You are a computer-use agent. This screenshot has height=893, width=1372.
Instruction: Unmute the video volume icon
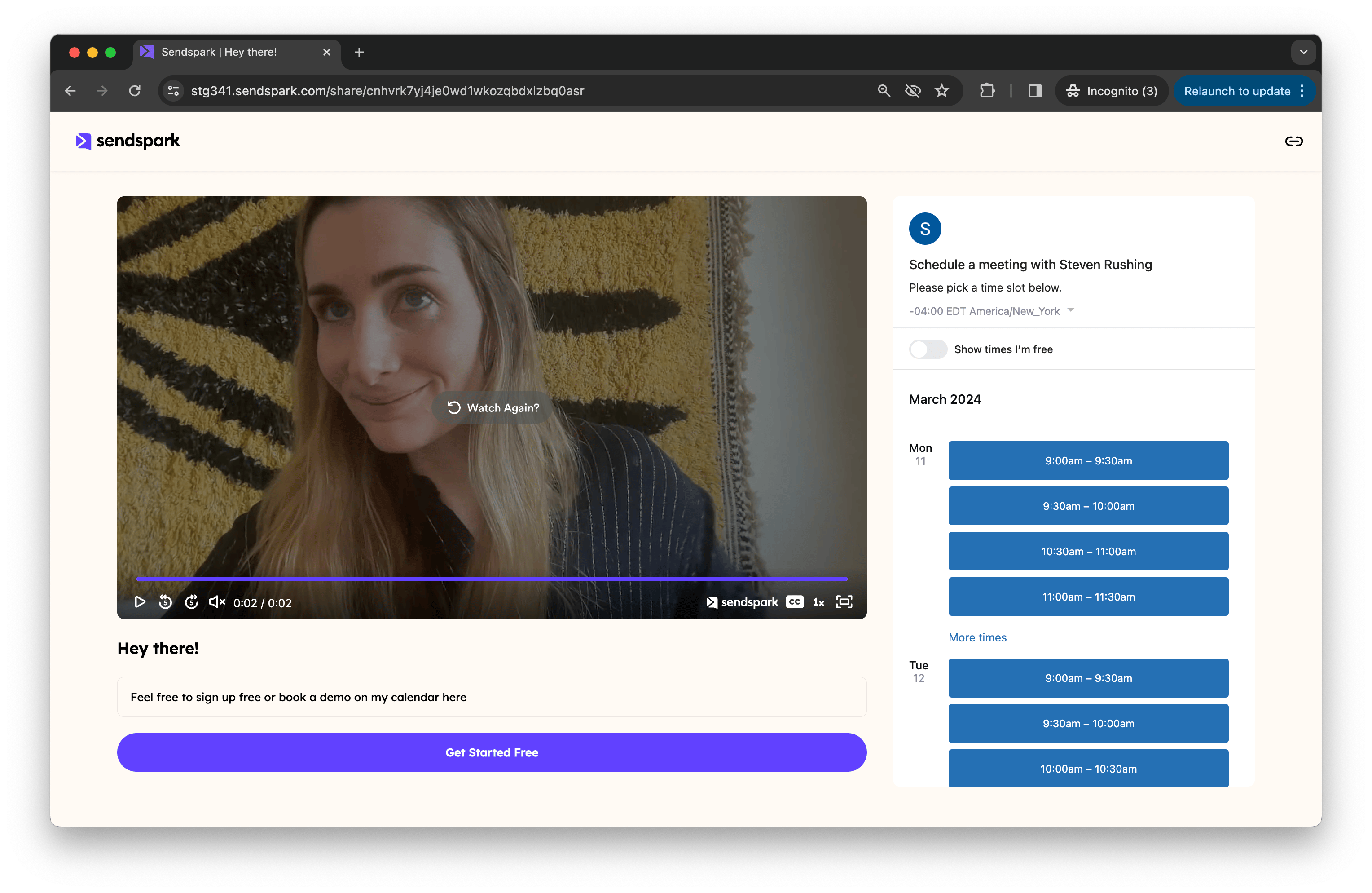[217, 602]
